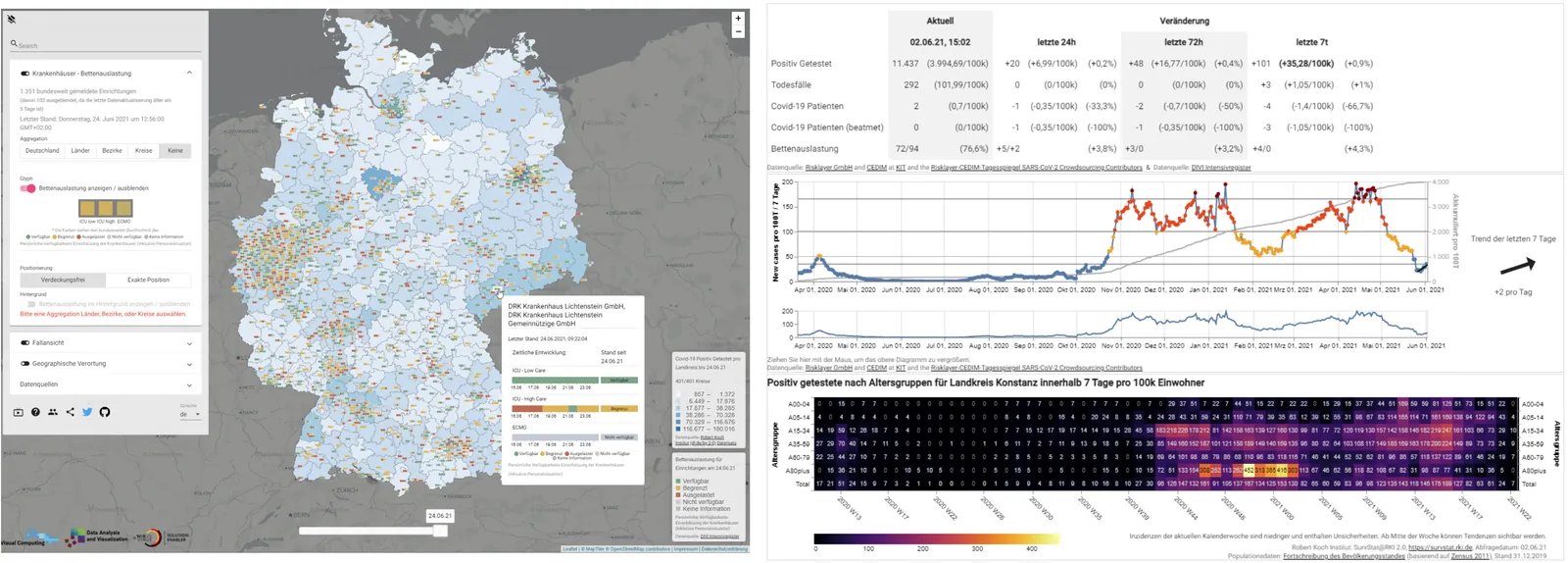Switch off Bettenauslastung anzeigen / ausblenden

tap(27, 188)
